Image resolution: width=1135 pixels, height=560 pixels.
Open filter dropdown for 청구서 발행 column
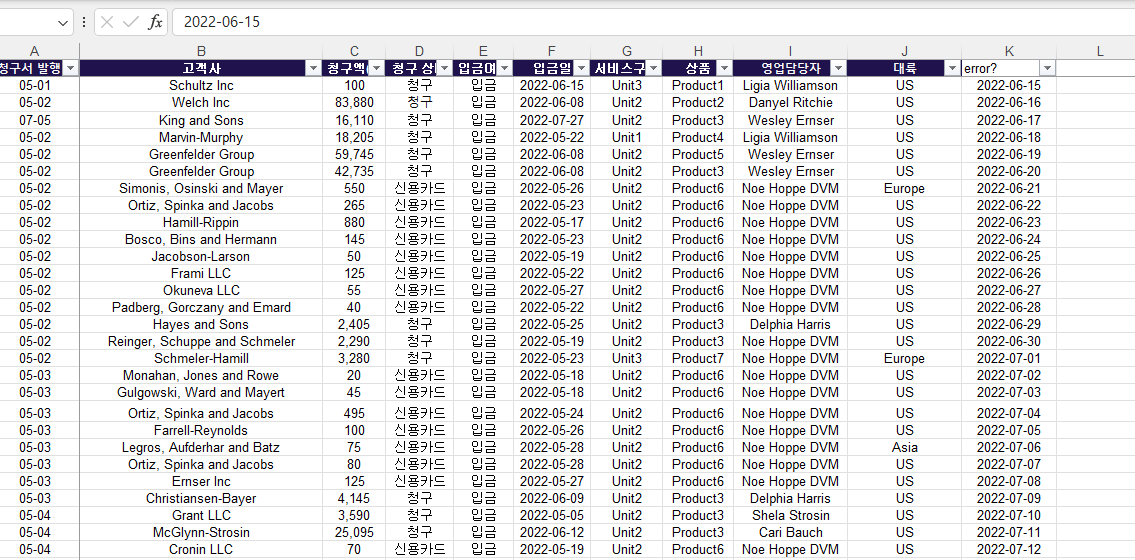click(x=71, y=68)
